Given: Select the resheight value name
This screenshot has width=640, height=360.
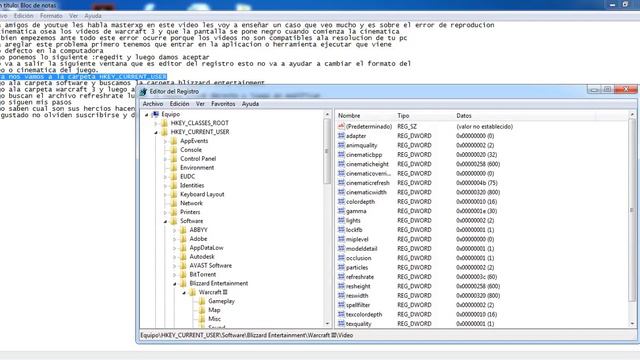Looking at the screenshot, I should tap(358, 286).
